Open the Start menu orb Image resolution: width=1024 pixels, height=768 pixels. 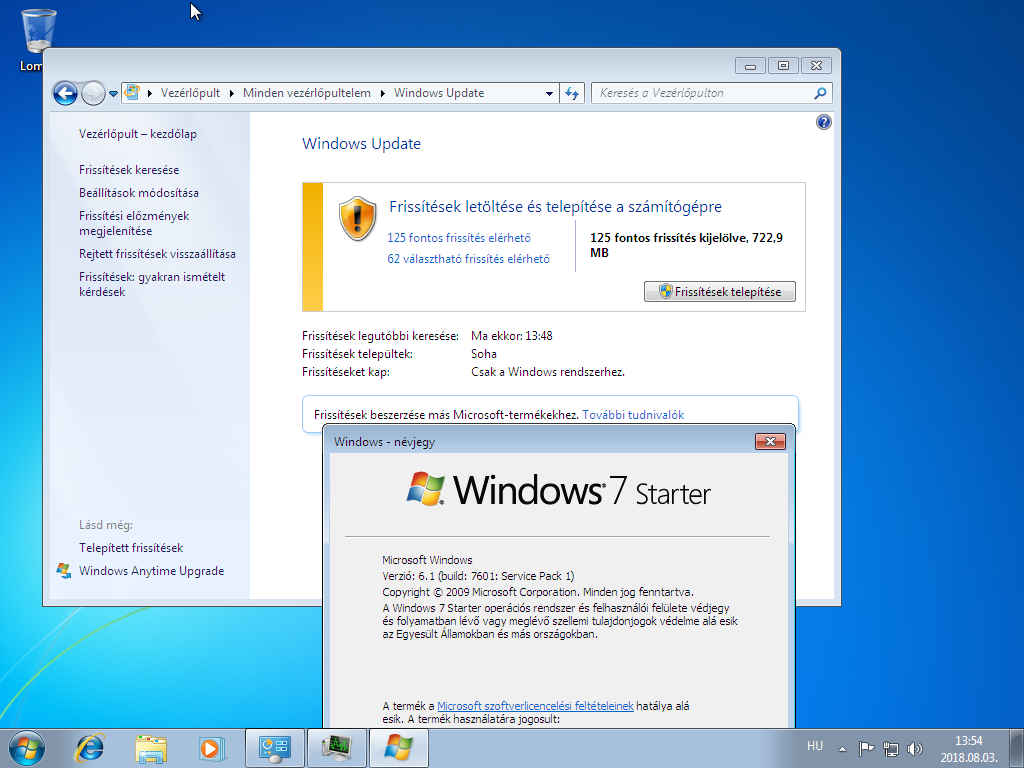(27, 748)
